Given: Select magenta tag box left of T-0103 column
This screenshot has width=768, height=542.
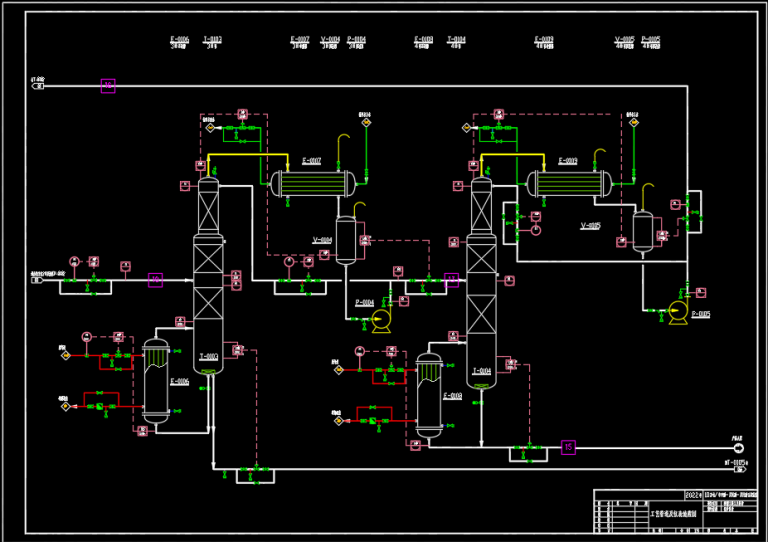Looking at the screenshot, I should pyautogui.click(x=155, y=280).
